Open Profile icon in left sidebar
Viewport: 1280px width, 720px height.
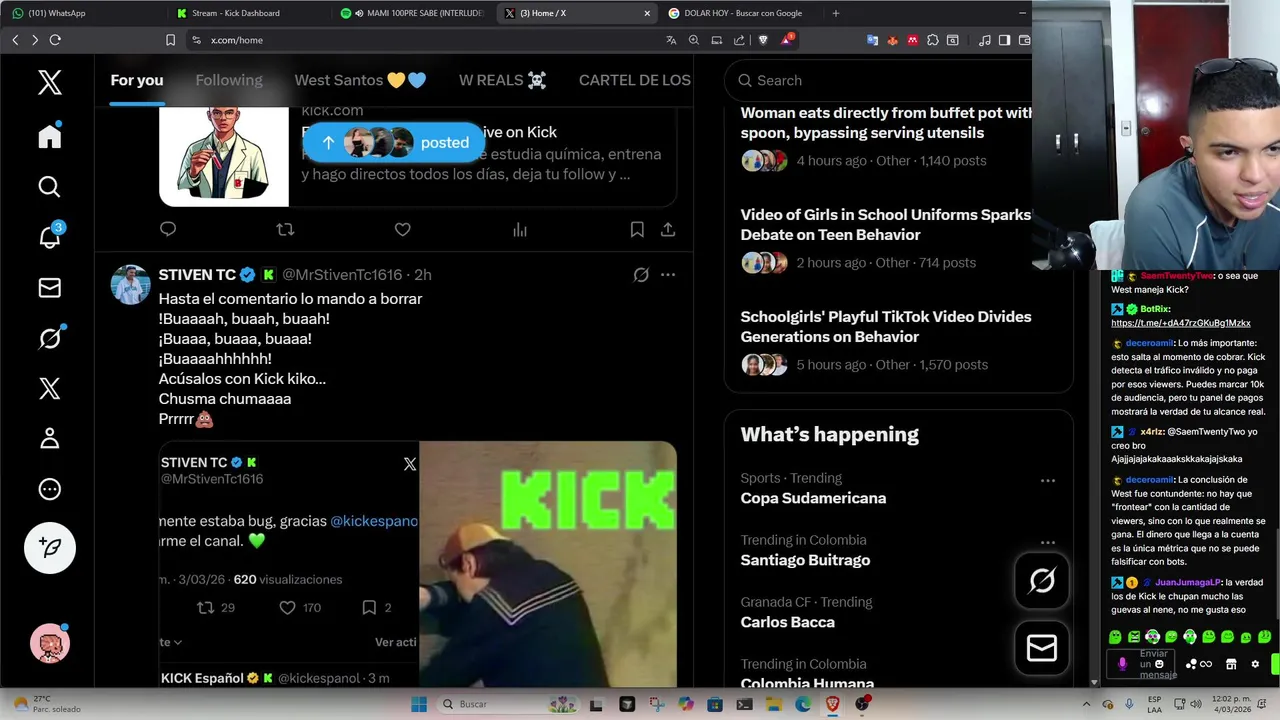coord(50,438)
